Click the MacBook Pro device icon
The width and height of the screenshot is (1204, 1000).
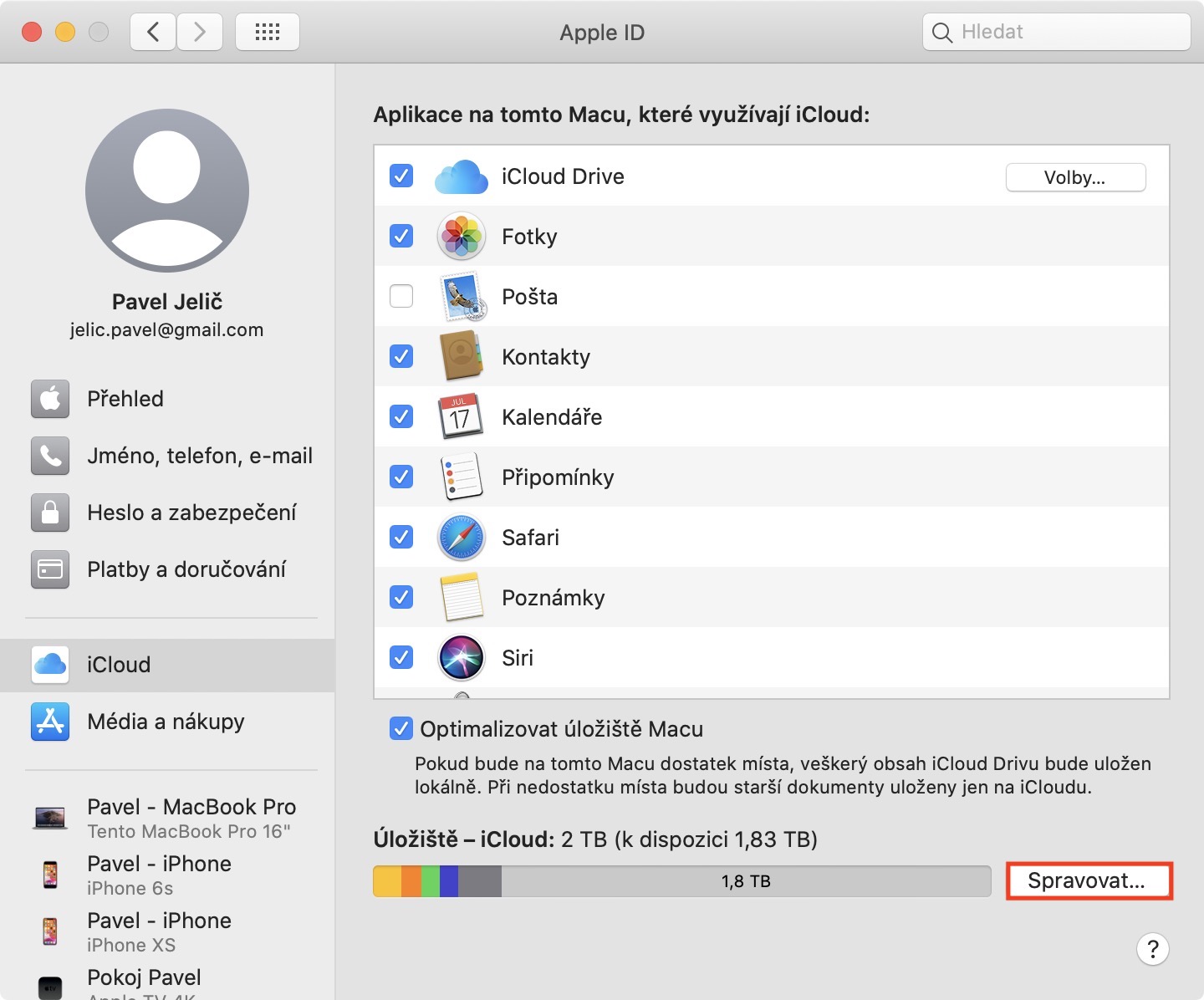tap(50, 818)
